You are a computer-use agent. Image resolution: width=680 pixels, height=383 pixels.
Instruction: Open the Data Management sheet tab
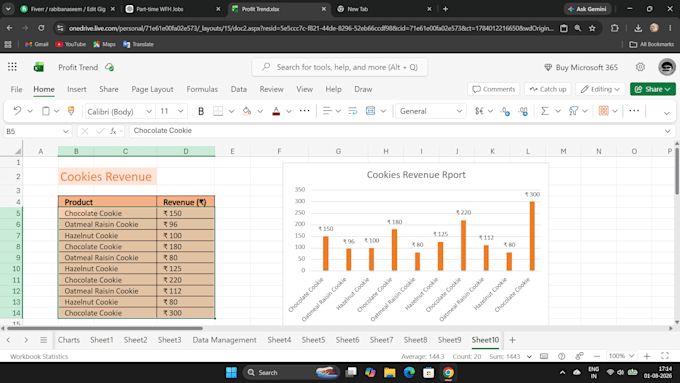click(224, 340)
